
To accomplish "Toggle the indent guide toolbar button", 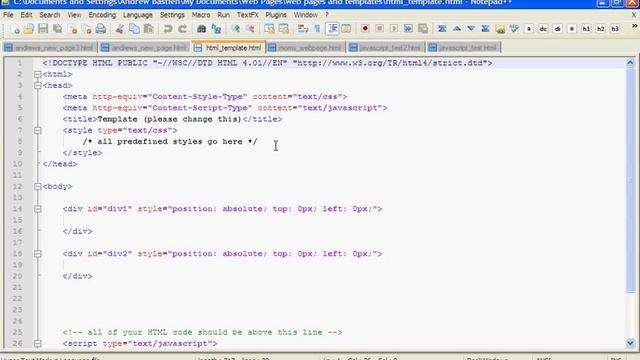I will 332,29.
